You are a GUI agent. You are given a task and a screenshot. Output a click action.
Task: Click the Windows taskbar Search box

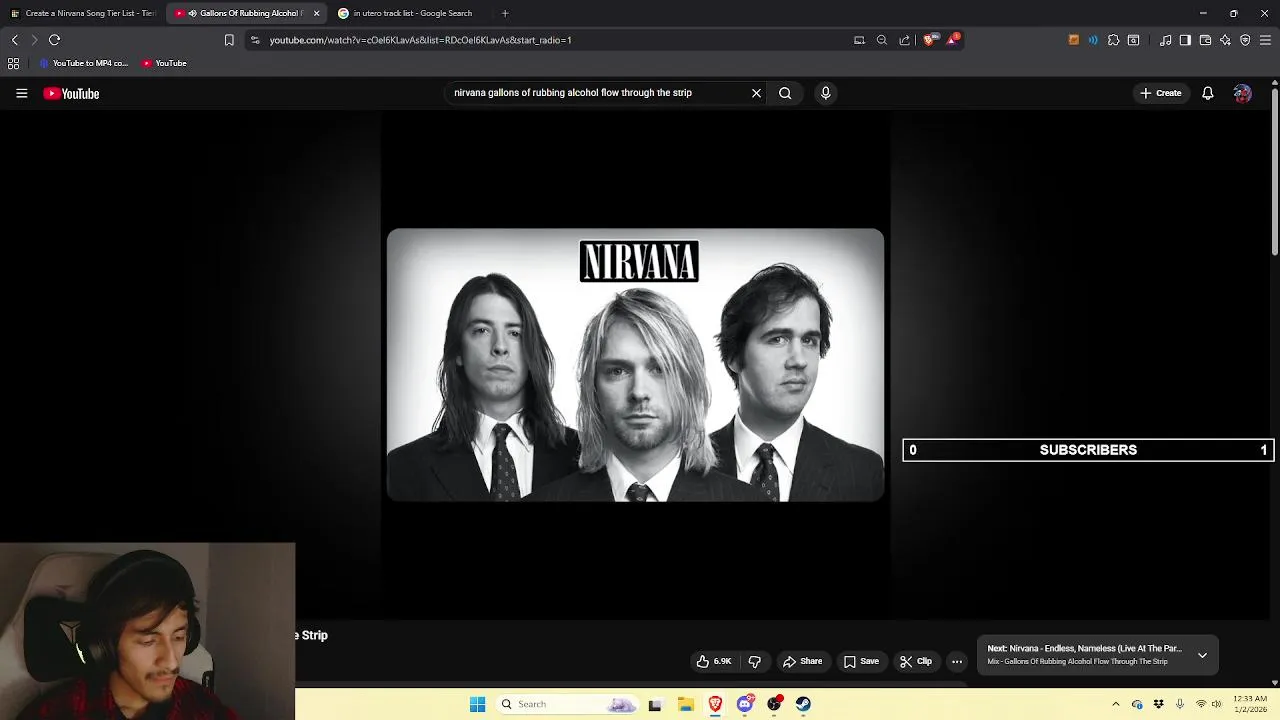click(x=568, y=704)
